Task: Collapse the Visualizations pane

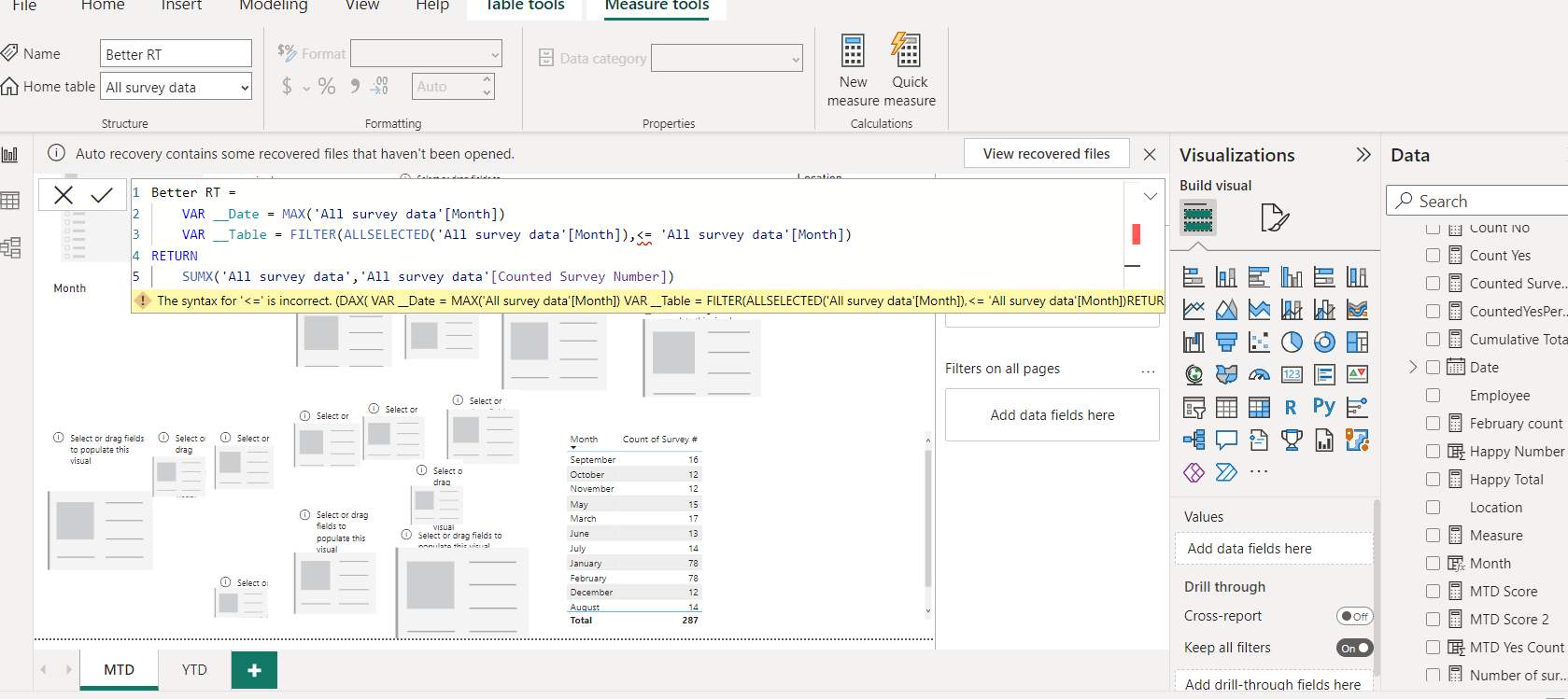Action: tap(1363, 155)
